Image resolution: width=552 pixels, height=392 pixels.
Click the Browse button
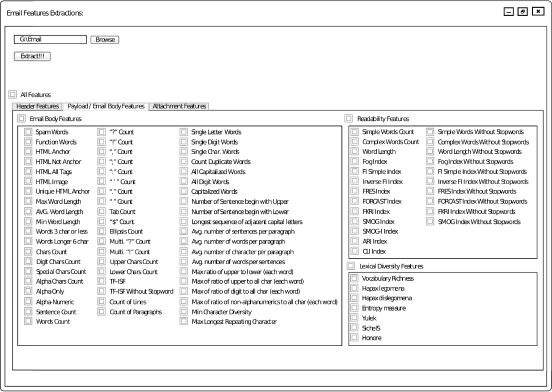coord(105,40)
